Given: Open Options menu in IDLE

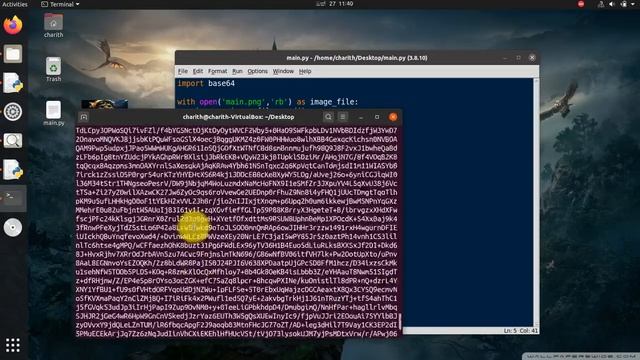Looking at the screenshot, I should pyautogui.click(x=258, y=71).
